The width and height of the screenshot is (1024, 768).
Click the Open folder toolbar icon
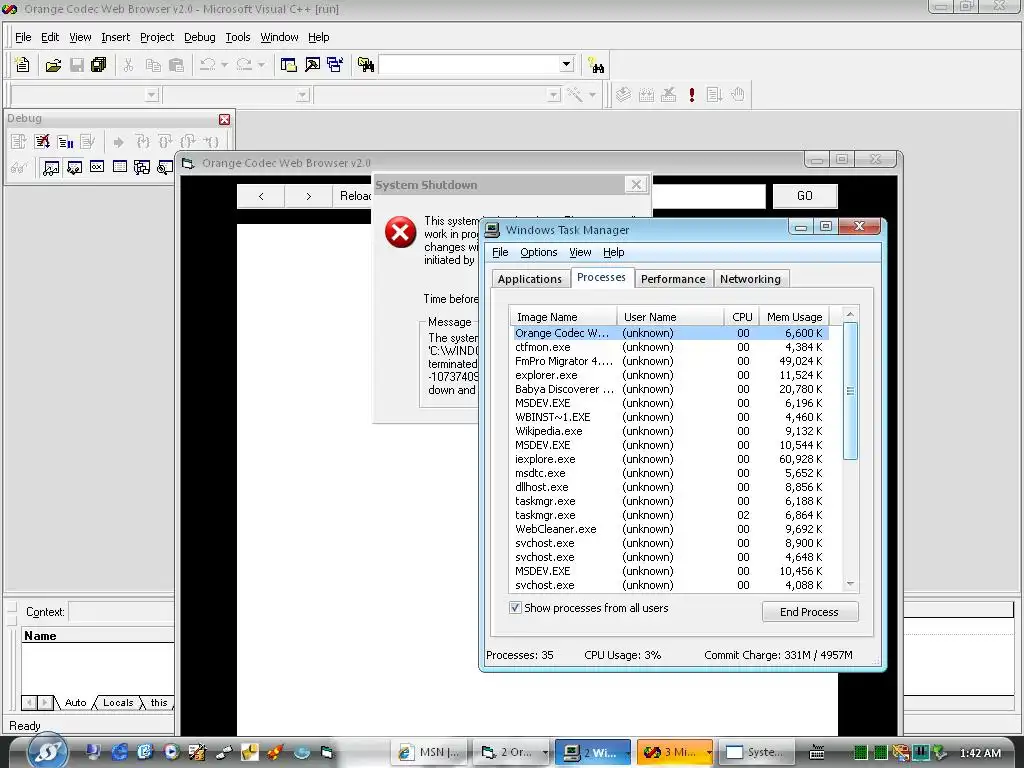click(x=54, y=65)
